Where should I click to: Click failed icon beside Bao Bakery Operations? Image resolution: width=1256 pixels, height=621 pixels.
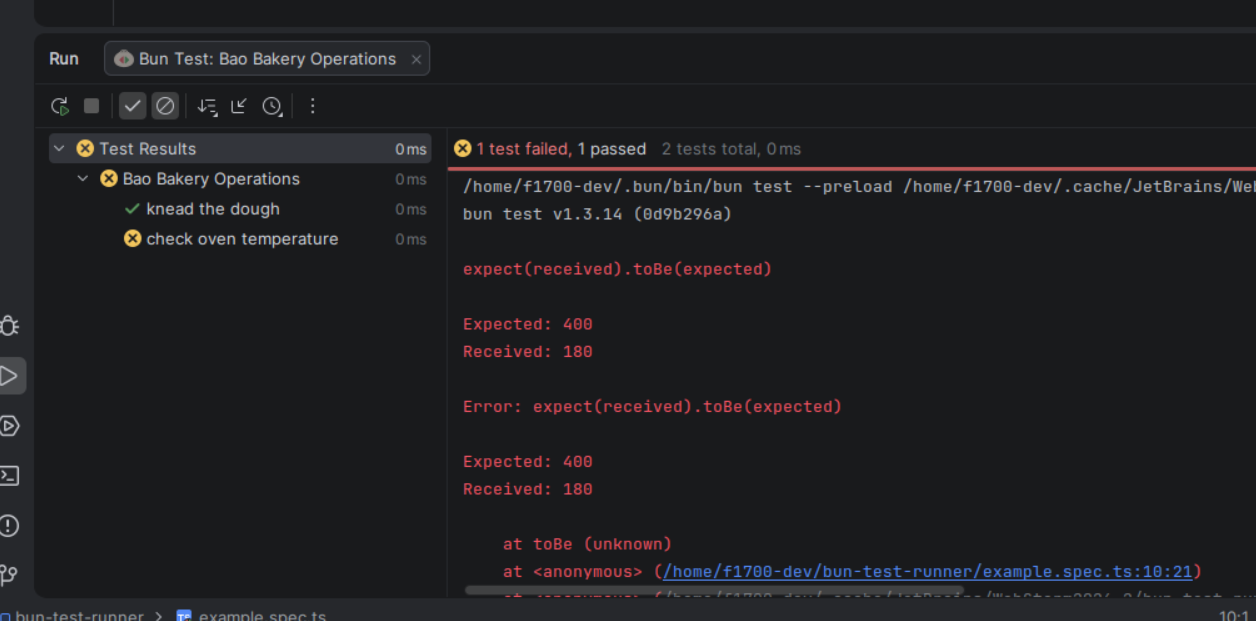[x=109, y=179]
